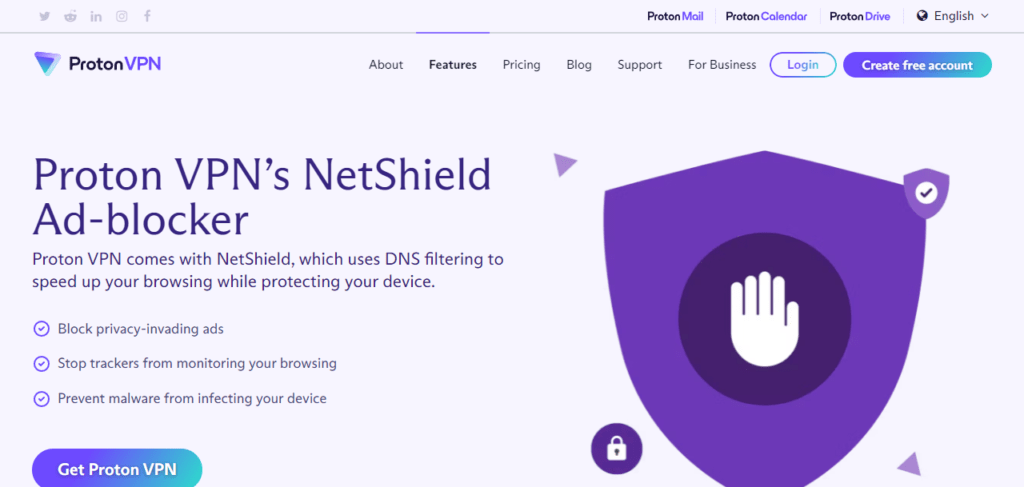Viewport: 1024px width, 487px height.
Task: Go to the For Business page
Action: coord(722,65)
